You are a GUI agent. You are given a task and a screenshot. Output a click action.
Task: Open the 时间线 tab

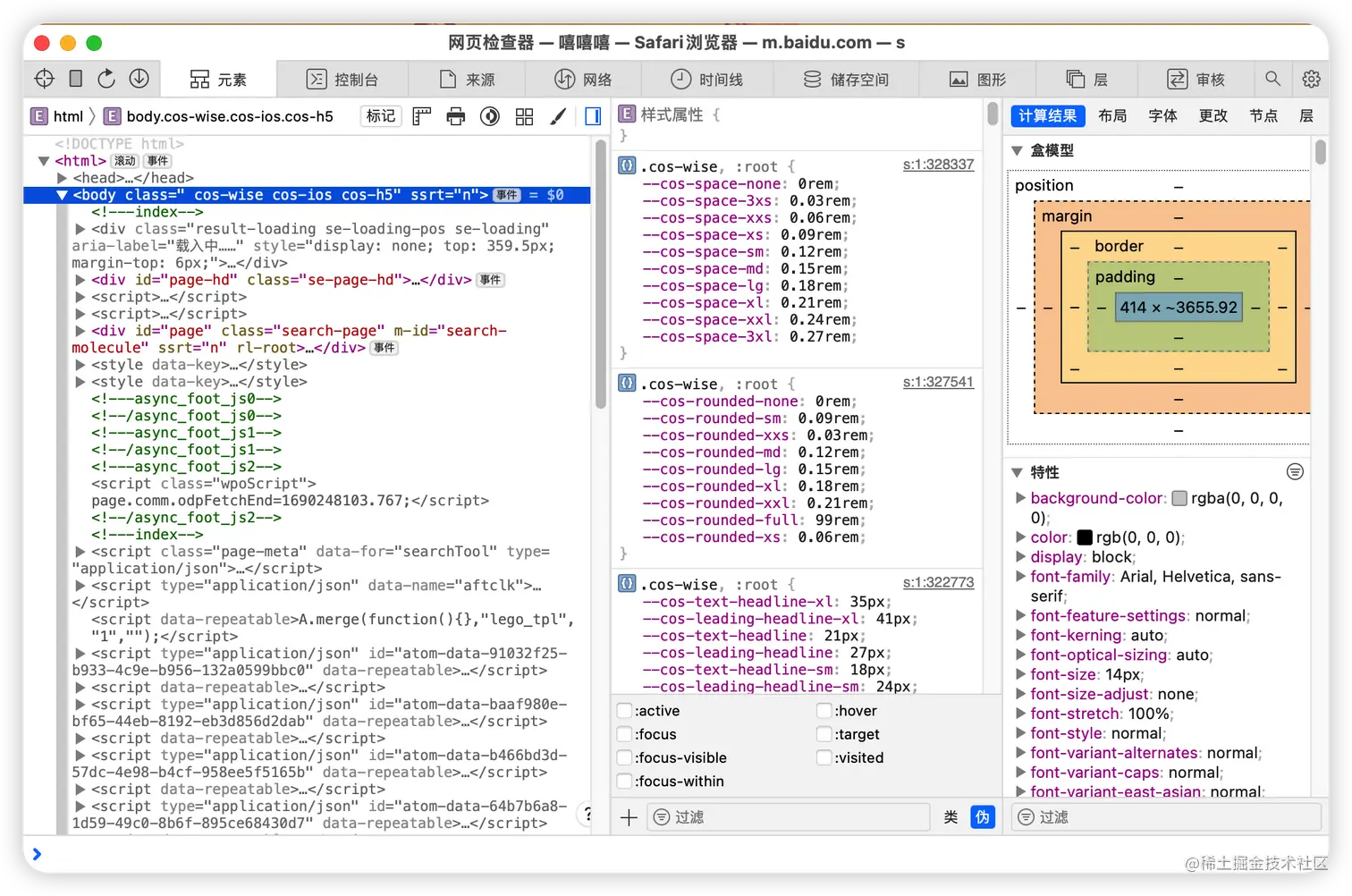[706, 79]
